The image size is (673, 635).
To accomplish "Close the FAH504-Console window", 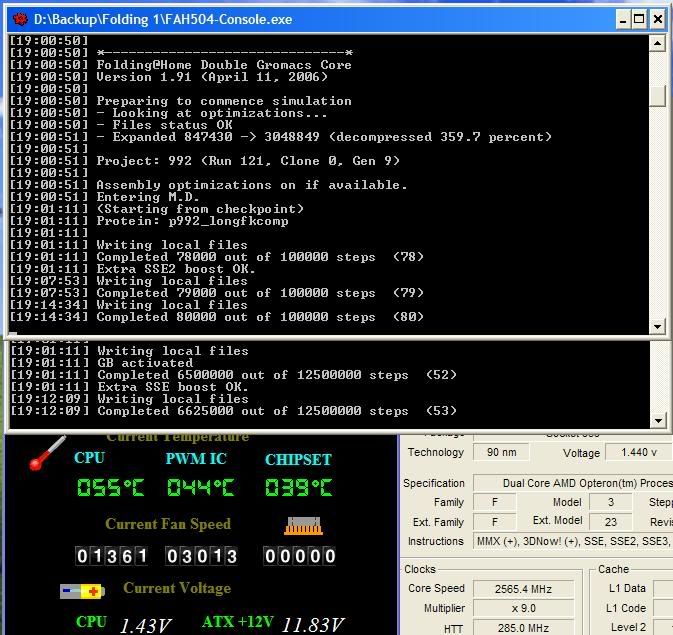I will point(658,19).
